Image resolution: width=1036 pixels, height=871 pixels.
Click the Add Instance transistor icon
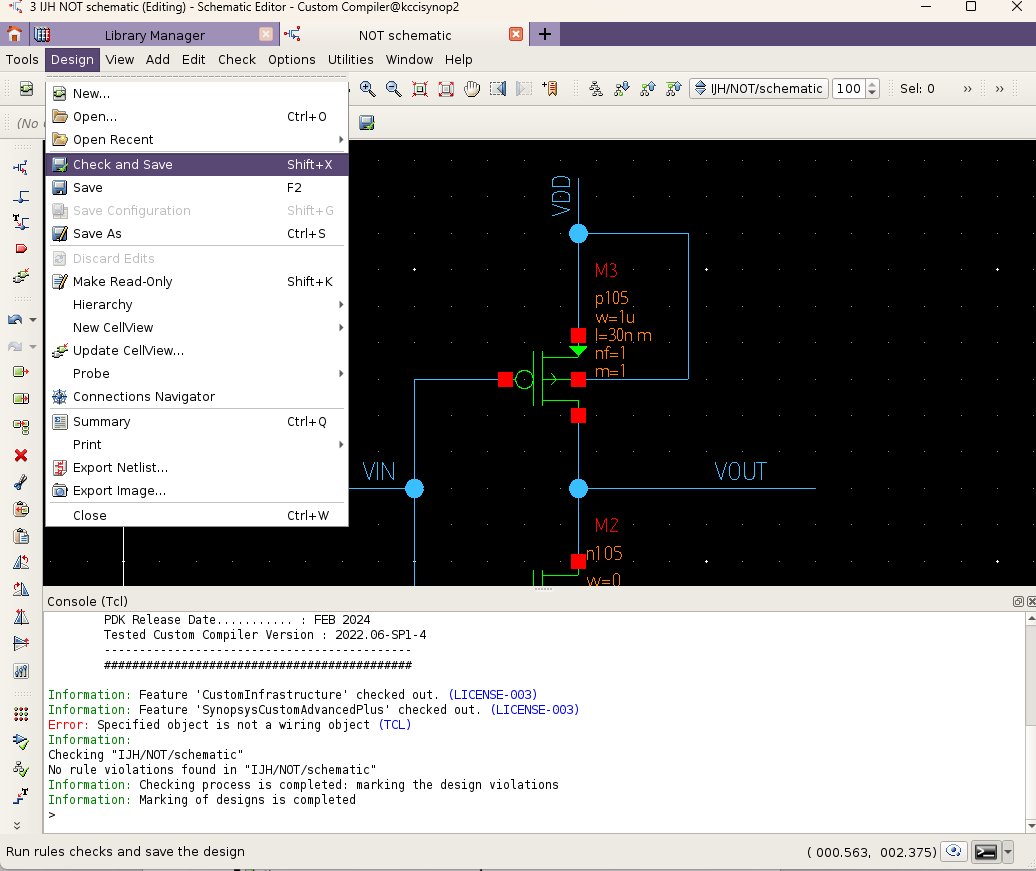pos(21,168)
